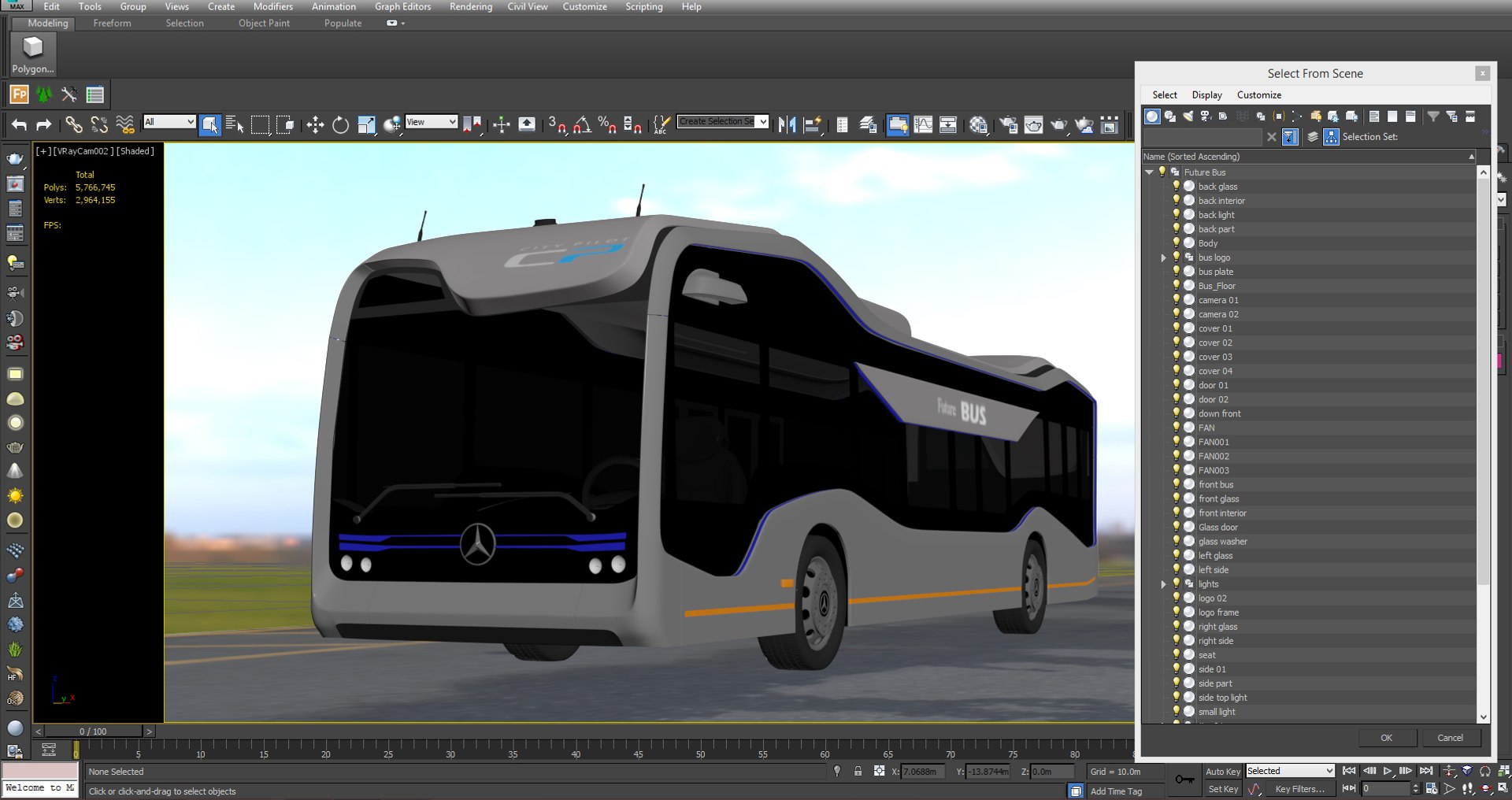Click OK in Select From Scene
Viewport: 1512px width, 800px height.
click(1387, 738)
